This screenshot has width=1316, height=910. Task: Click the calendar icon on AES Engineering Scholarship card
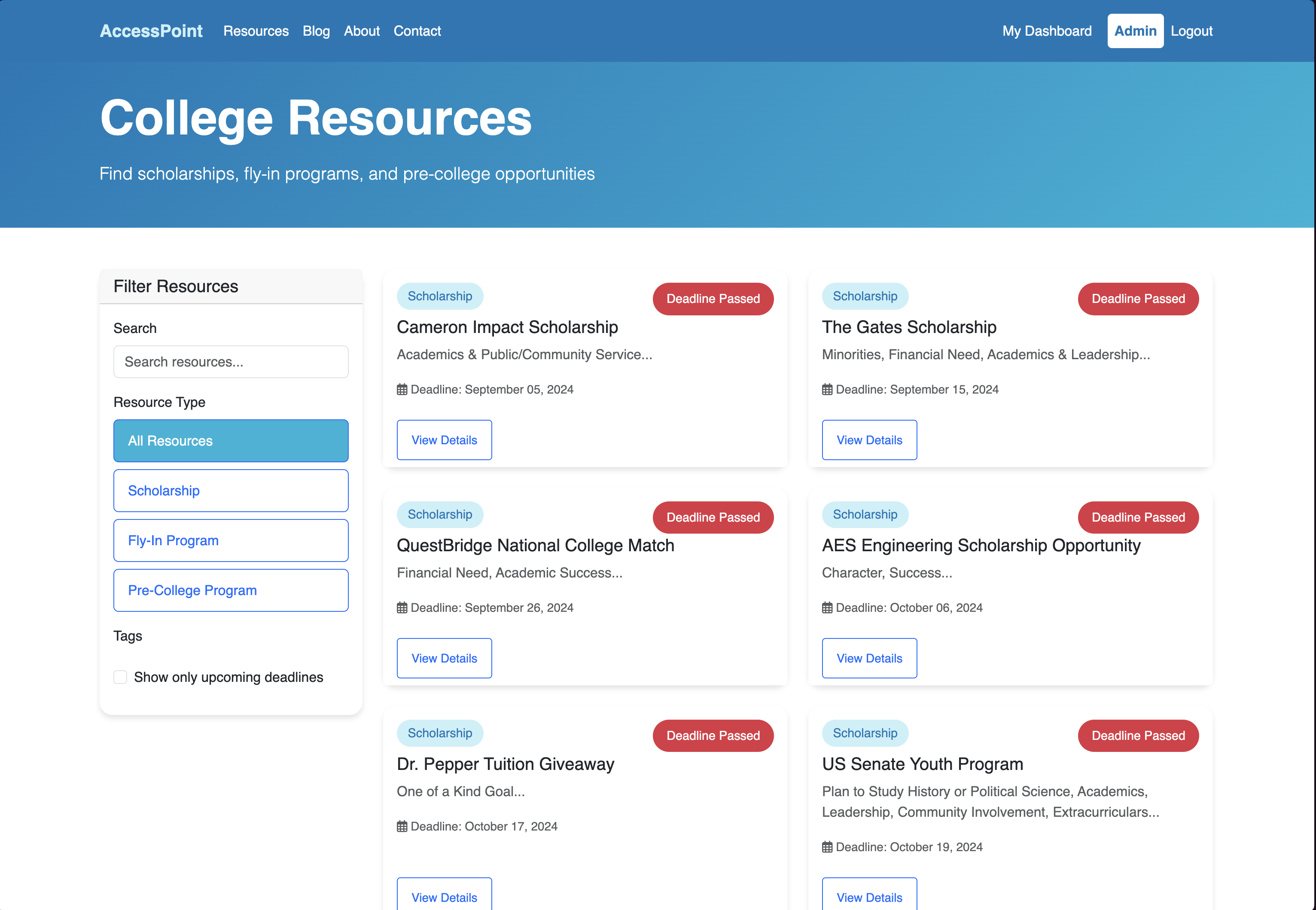click(x=827, y=607)
